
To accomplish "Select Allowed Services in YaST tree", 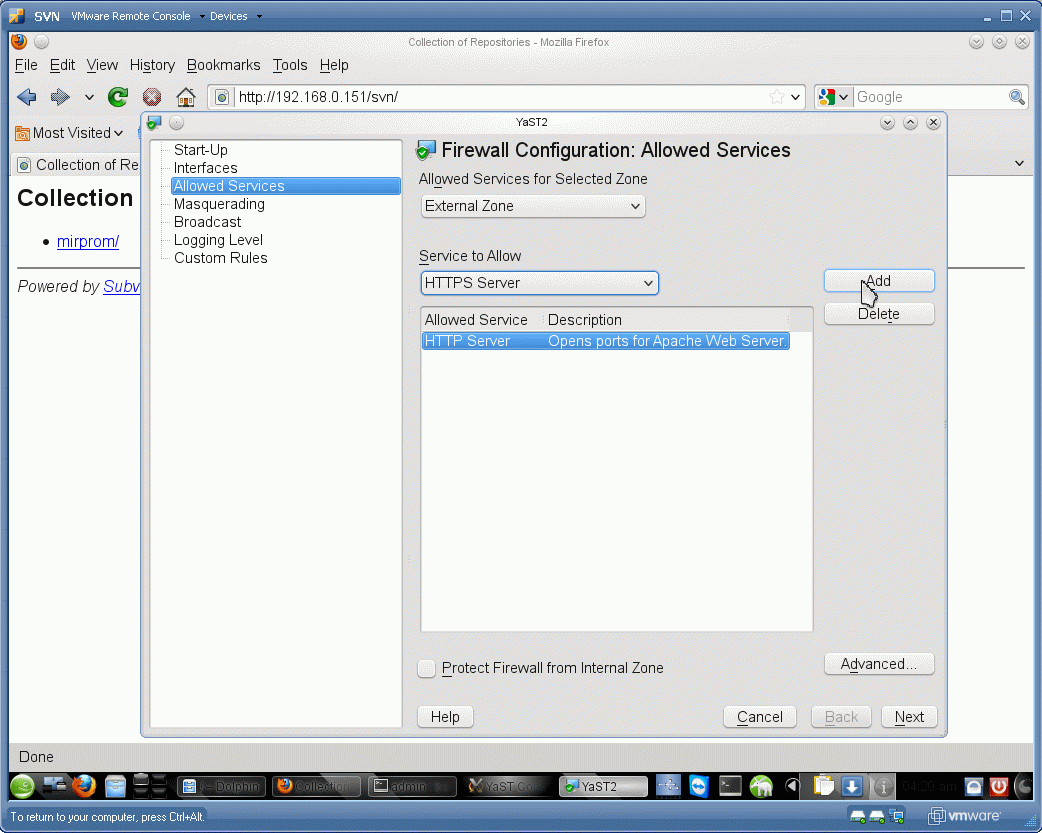I will click(286, 186).
